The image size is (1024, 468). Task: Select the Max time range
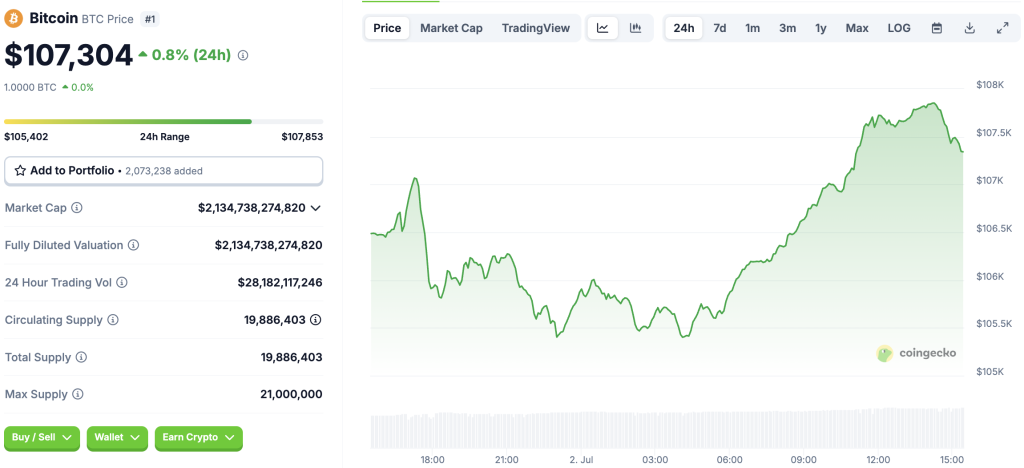[857, 28]
